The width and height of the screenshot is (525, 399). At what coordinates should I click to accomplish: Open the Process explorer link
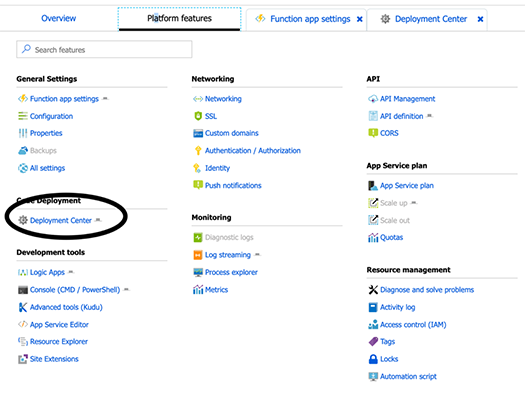coord(231,272)
